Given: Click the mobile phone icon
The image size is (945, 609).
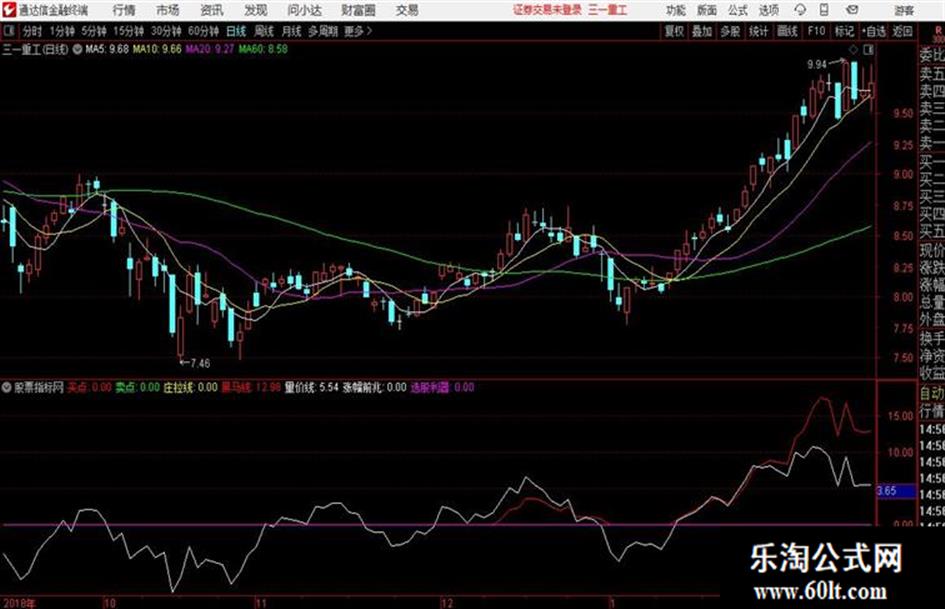Looking at the screenshot, I should pos(824,10).
